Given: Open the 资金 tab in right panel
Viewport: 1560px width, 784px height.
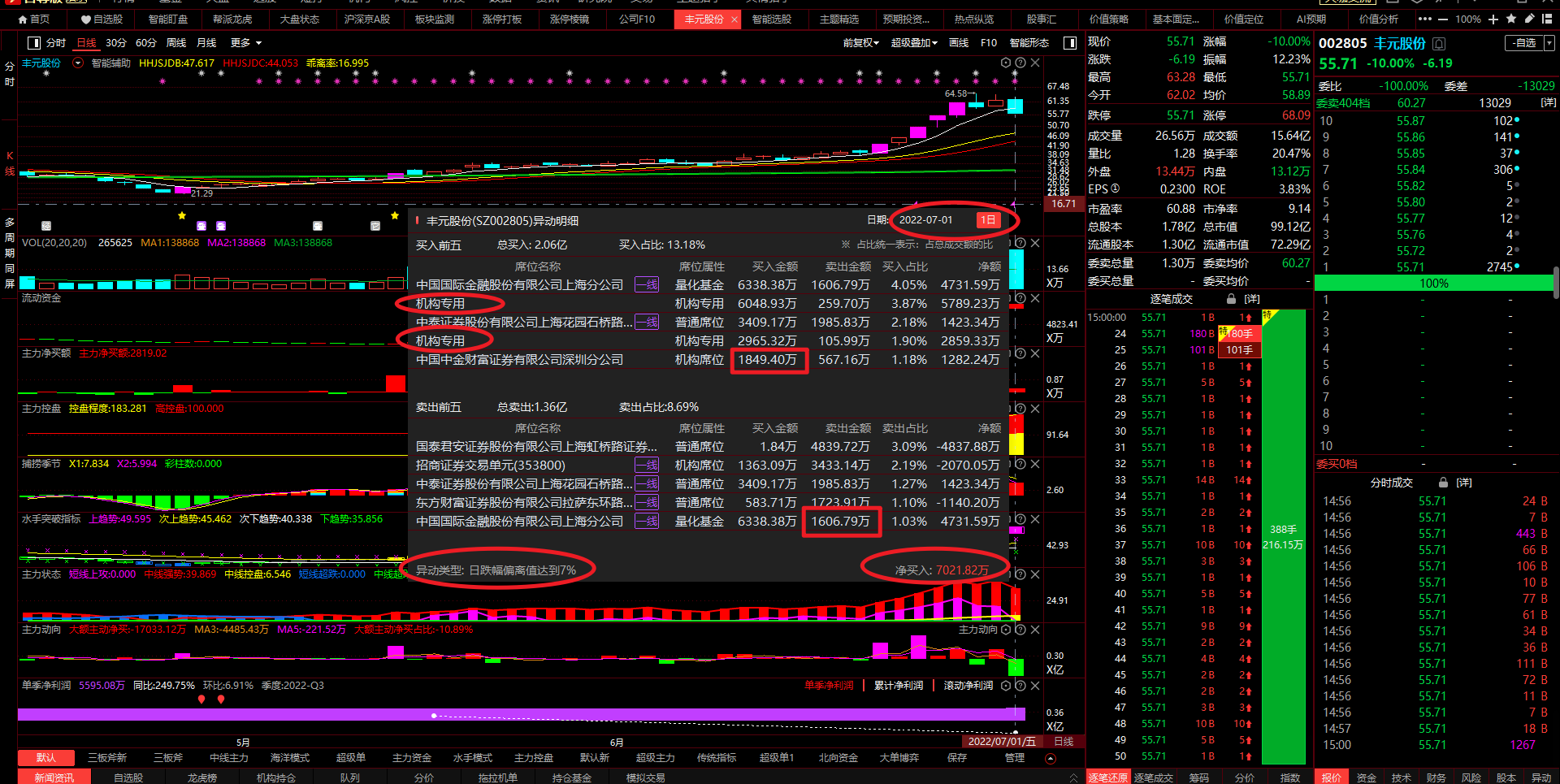Looking at the screenshot, I should pyautogui.click(x=1367, y=778).
